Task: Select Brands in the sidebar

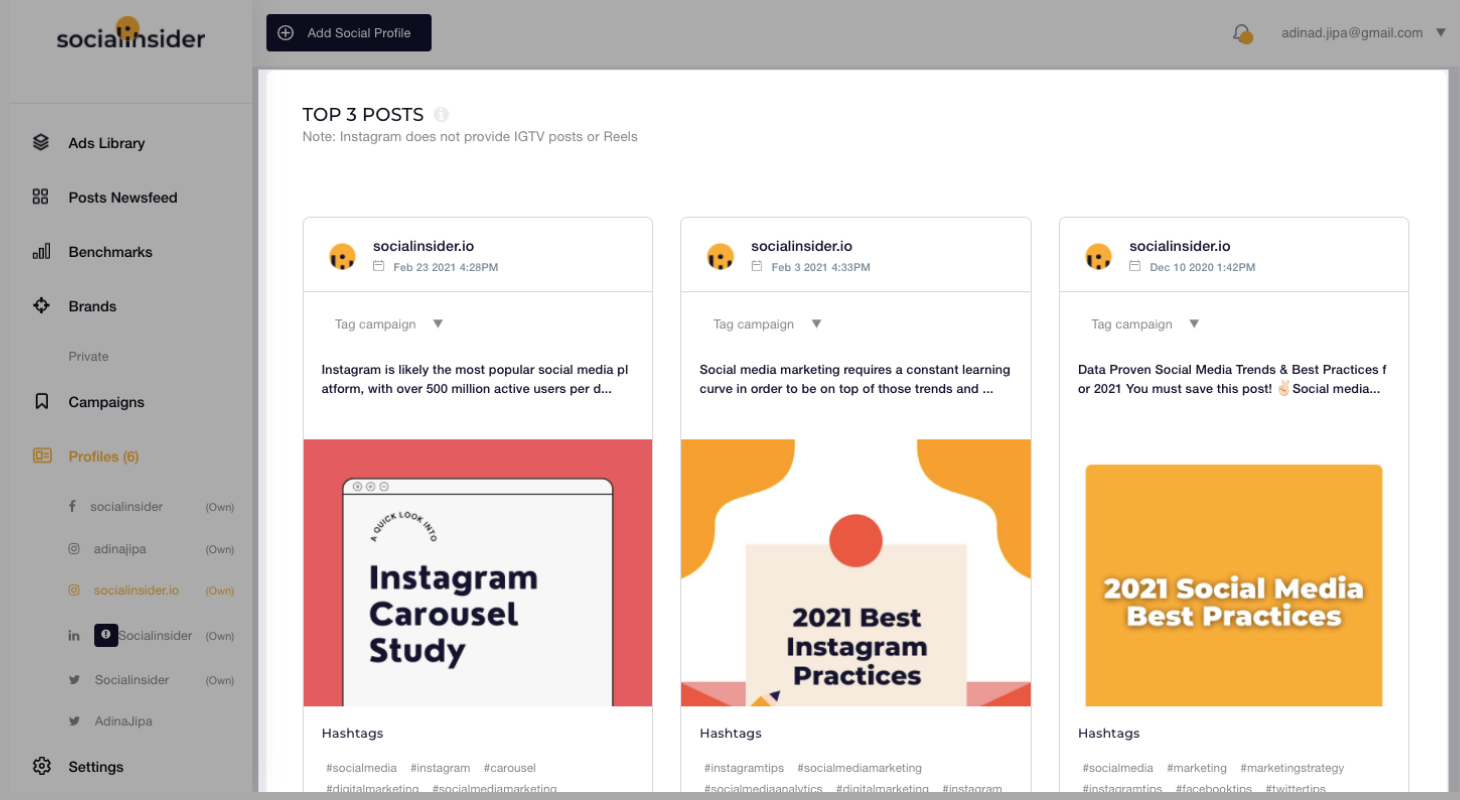Action: click(92, 306)
